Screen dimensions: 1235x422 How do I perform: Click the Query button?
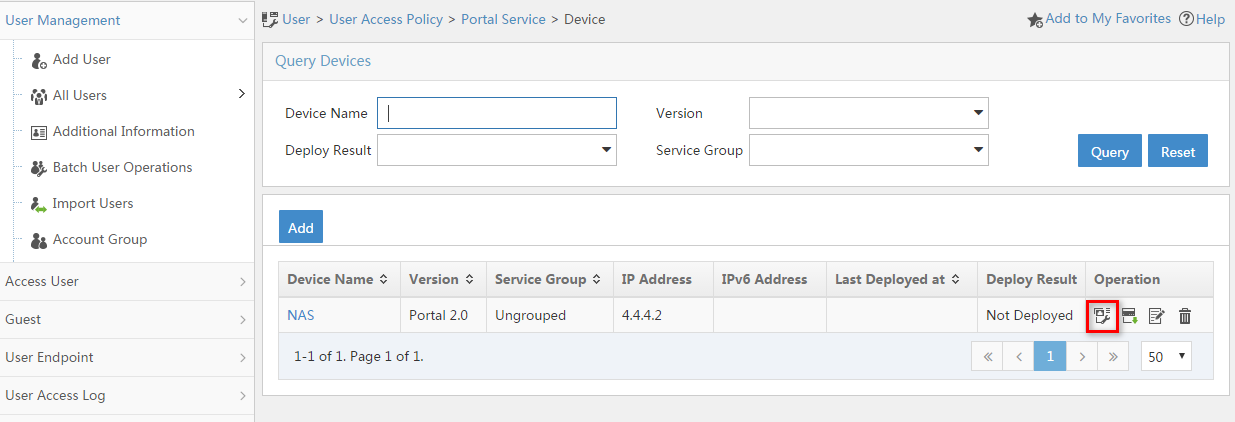click(1110, 152)
